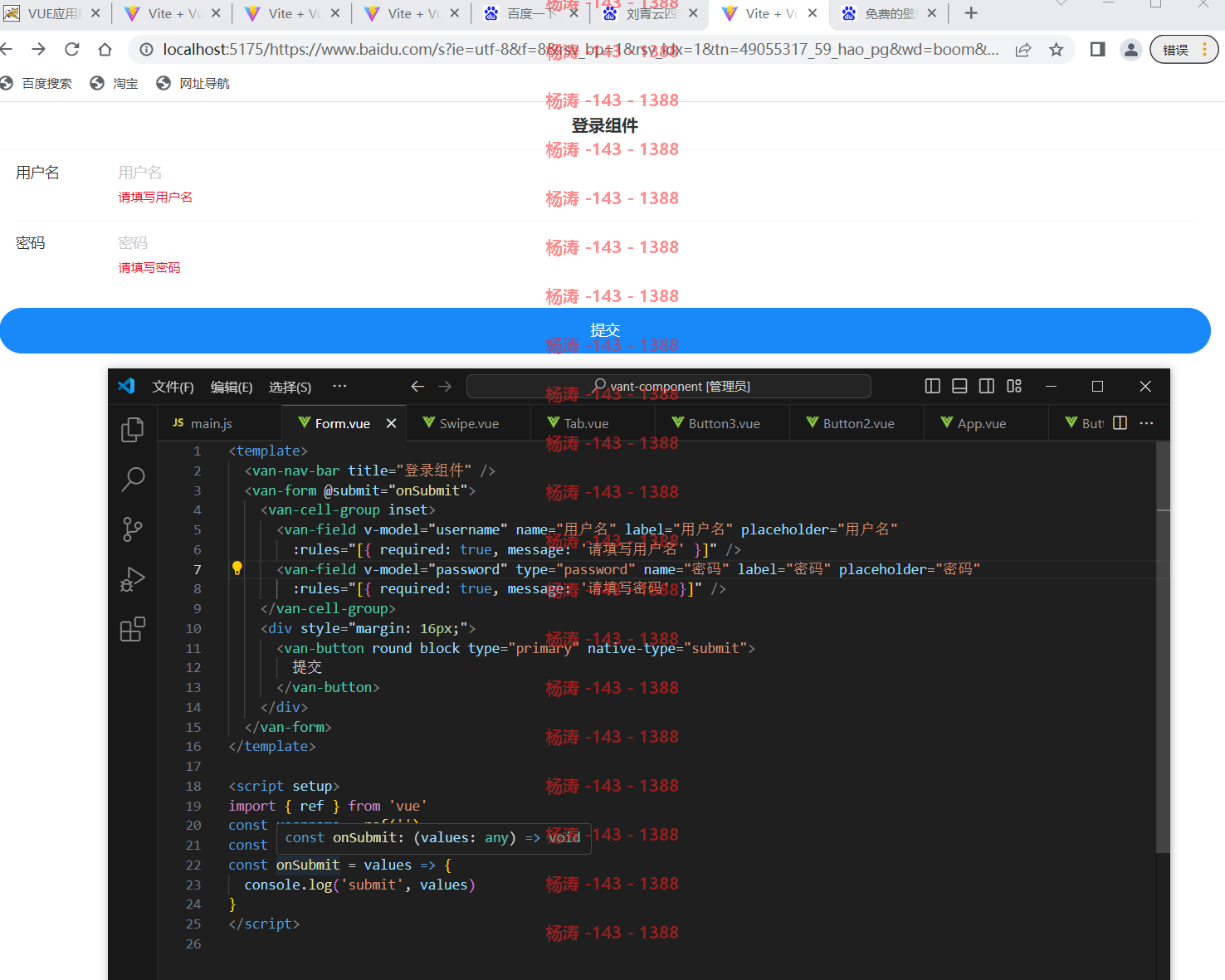
Task: Close the Form.vue editor tab
Action: point(391,423)
